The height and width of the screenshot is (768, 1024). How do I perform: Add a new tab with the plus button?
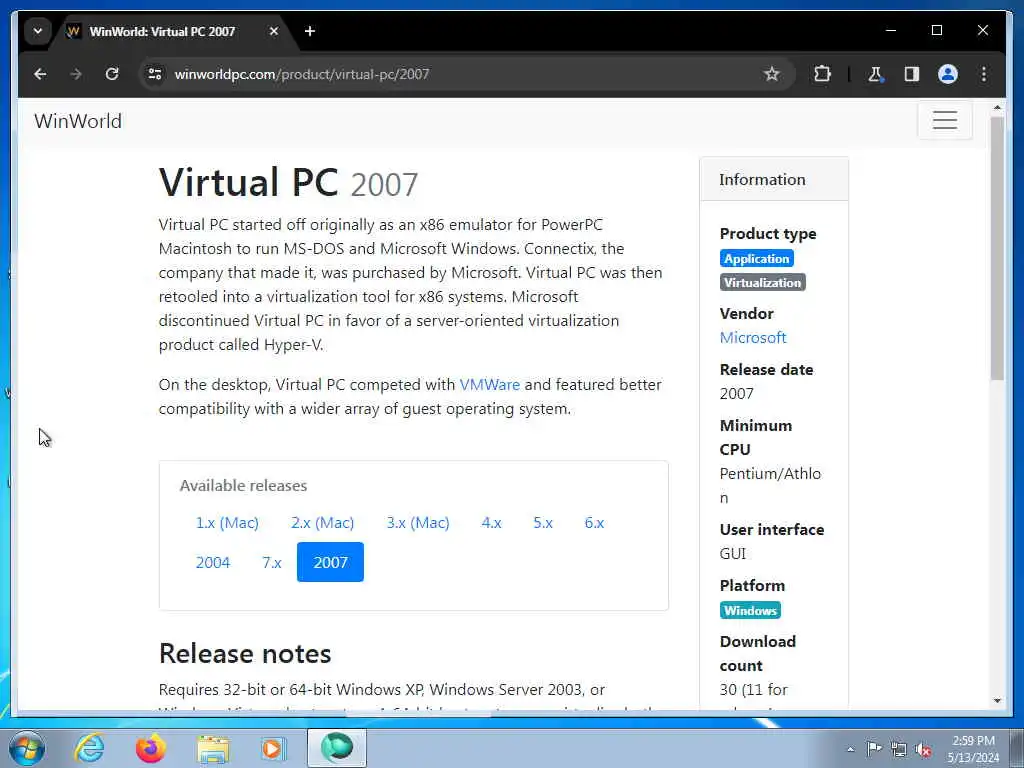(x=310, y=31)
